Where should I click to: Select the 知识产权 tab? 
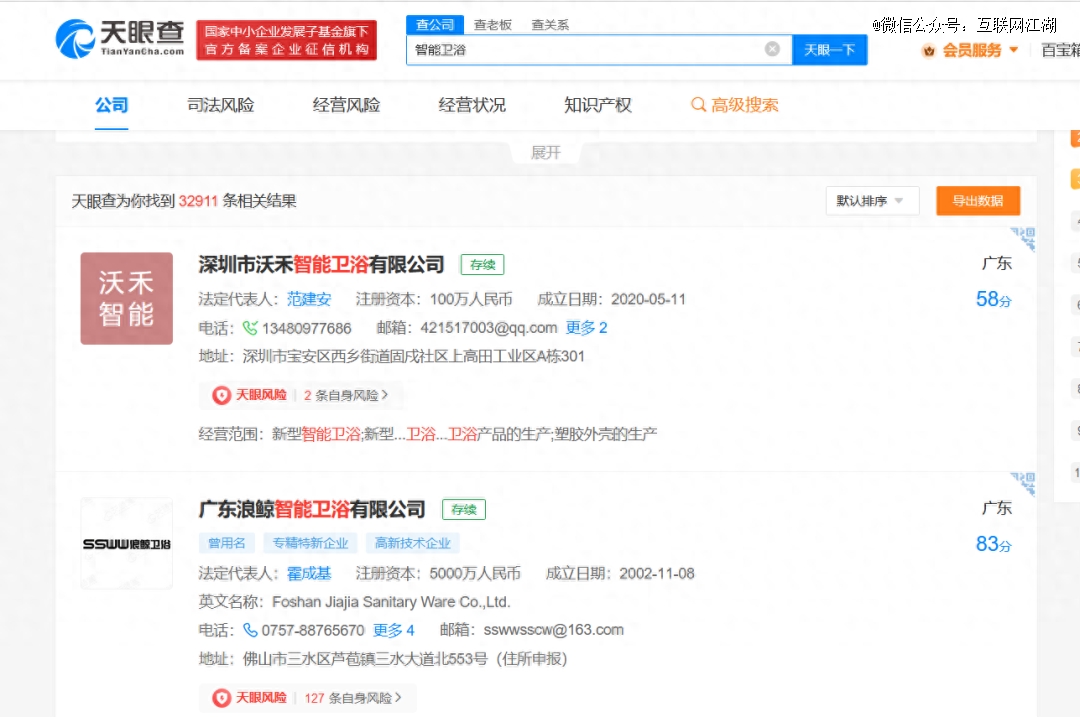597,105
